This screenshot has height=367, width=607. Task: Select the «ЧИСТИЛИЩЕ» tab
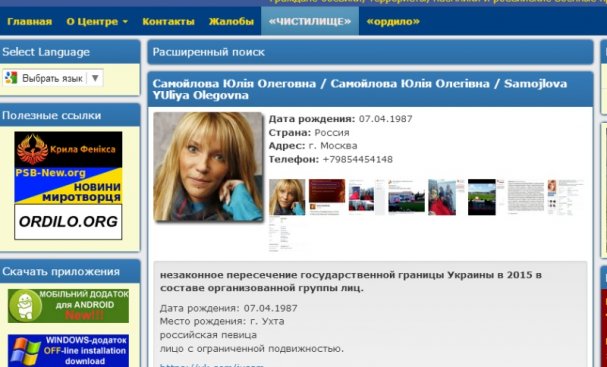coord(310,21)
